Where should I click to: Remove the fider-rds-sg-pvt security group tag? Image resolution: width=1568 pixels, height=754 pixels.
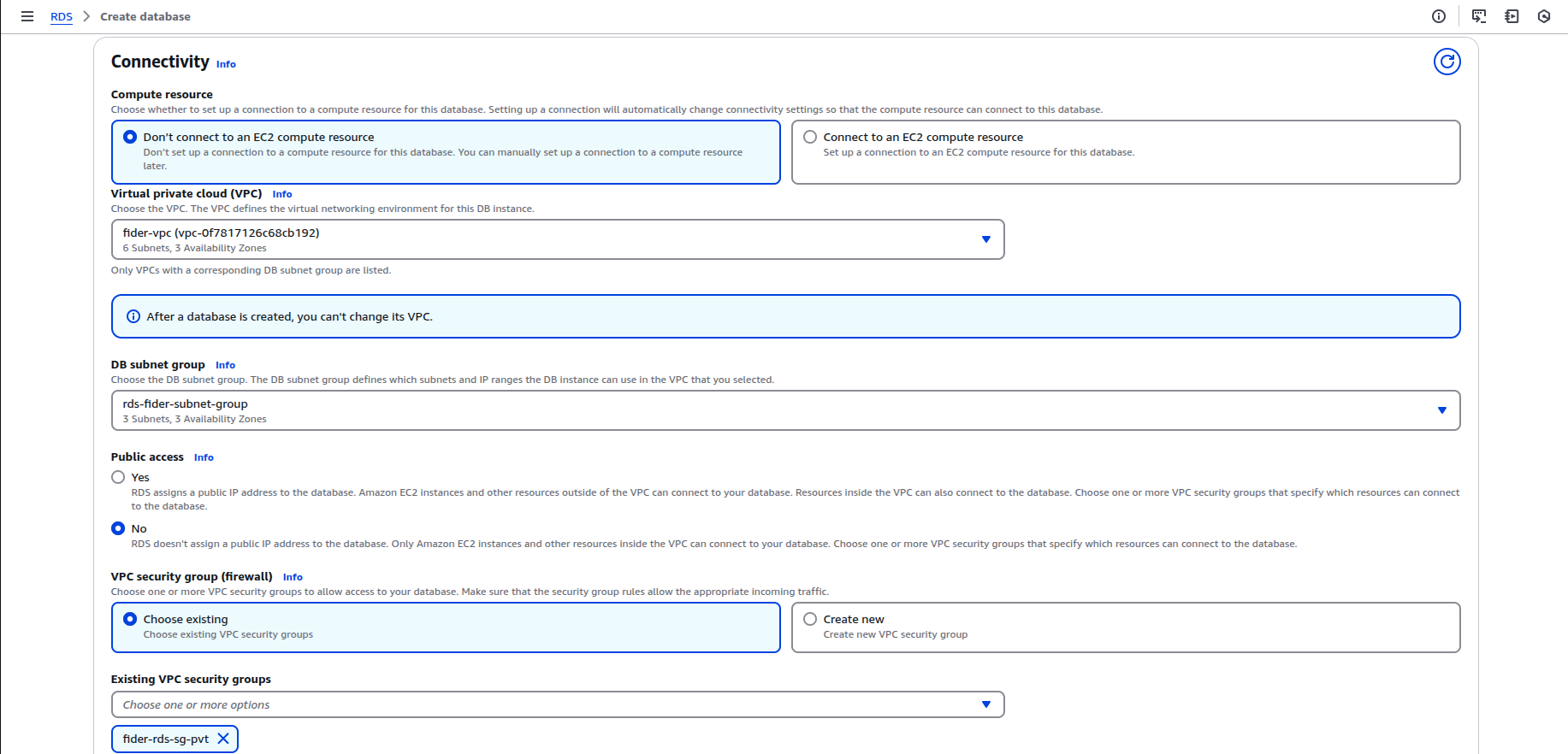click(x=223, y=739)
